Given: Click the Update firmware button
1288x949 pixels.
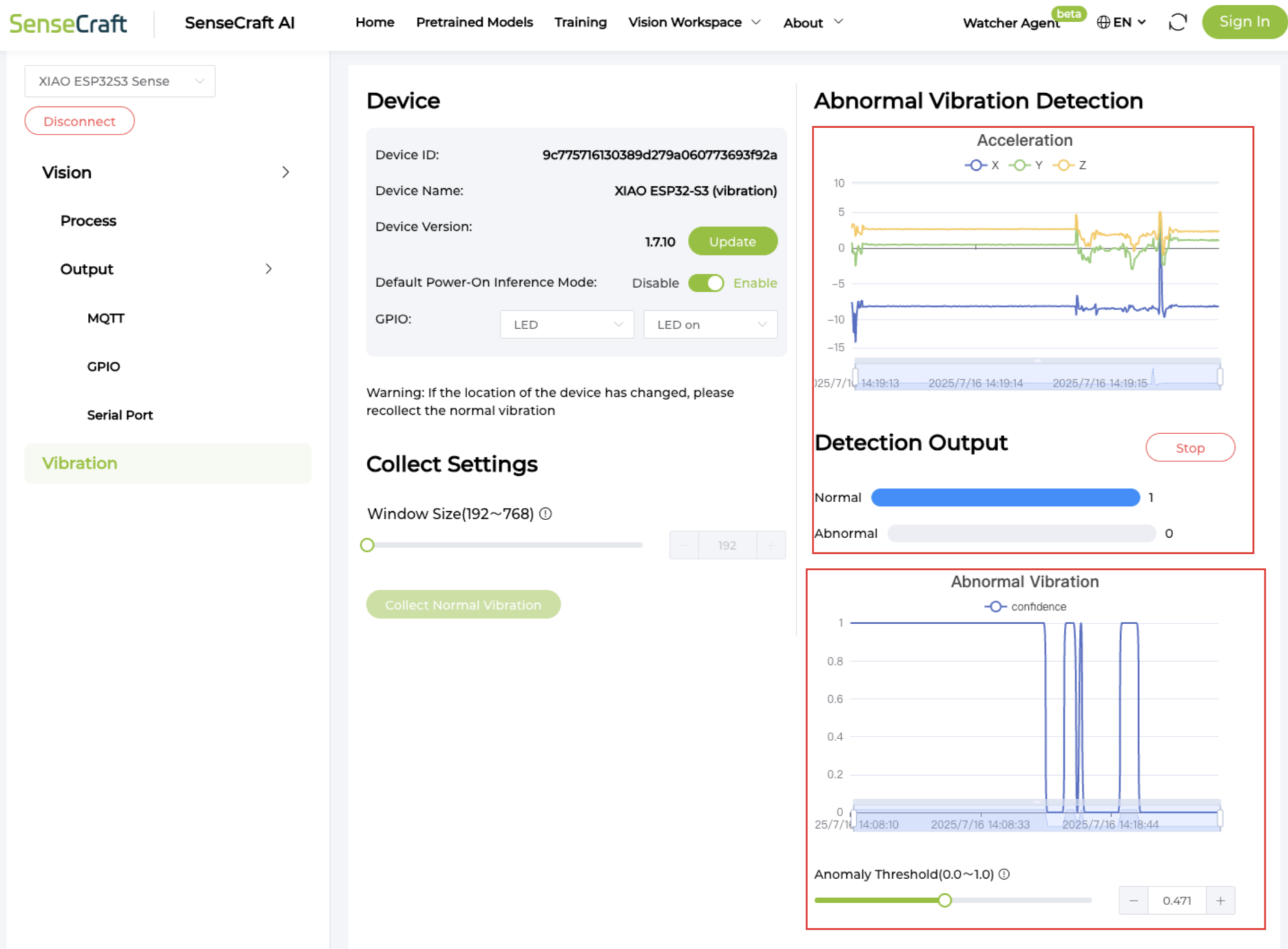Looking at the screenshot, I should [732, 241].
